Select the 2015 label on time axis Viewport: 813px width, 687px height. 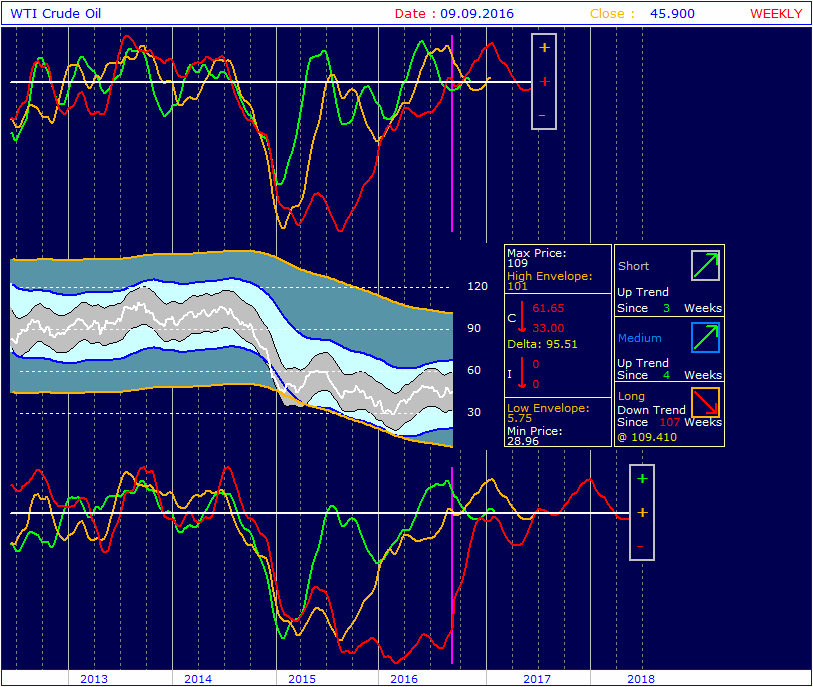(x=302, y=679)
